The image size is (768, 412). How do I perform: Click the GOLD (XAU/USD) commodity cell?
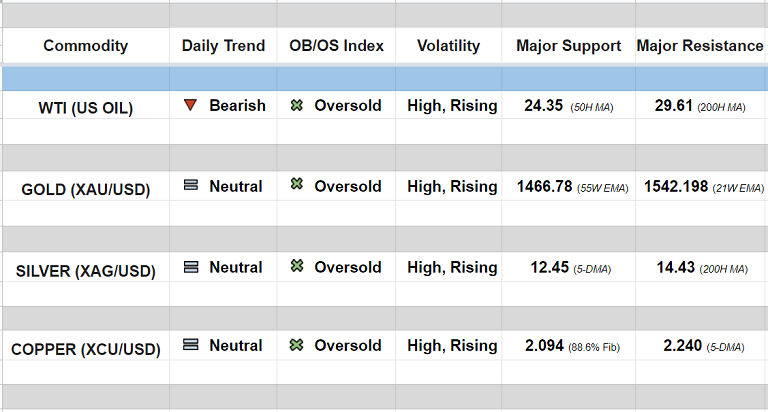pyautogui.click(x=86, y=189)
